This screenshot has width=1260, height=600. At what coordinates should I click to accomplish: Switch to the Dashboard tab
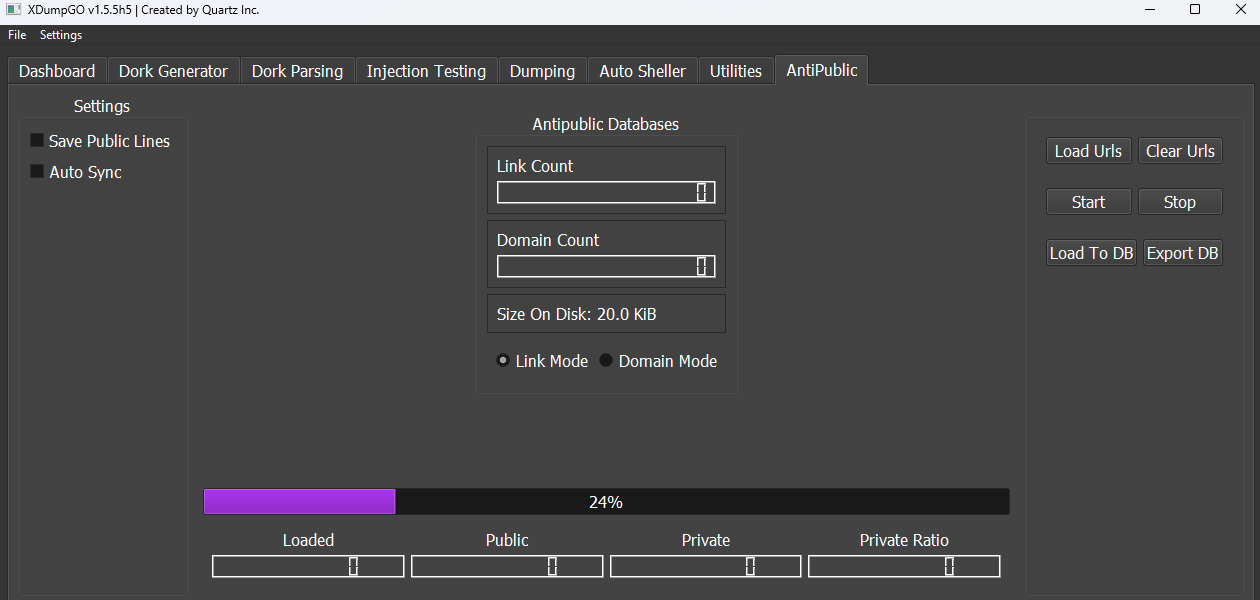click(x=57, y=71)
